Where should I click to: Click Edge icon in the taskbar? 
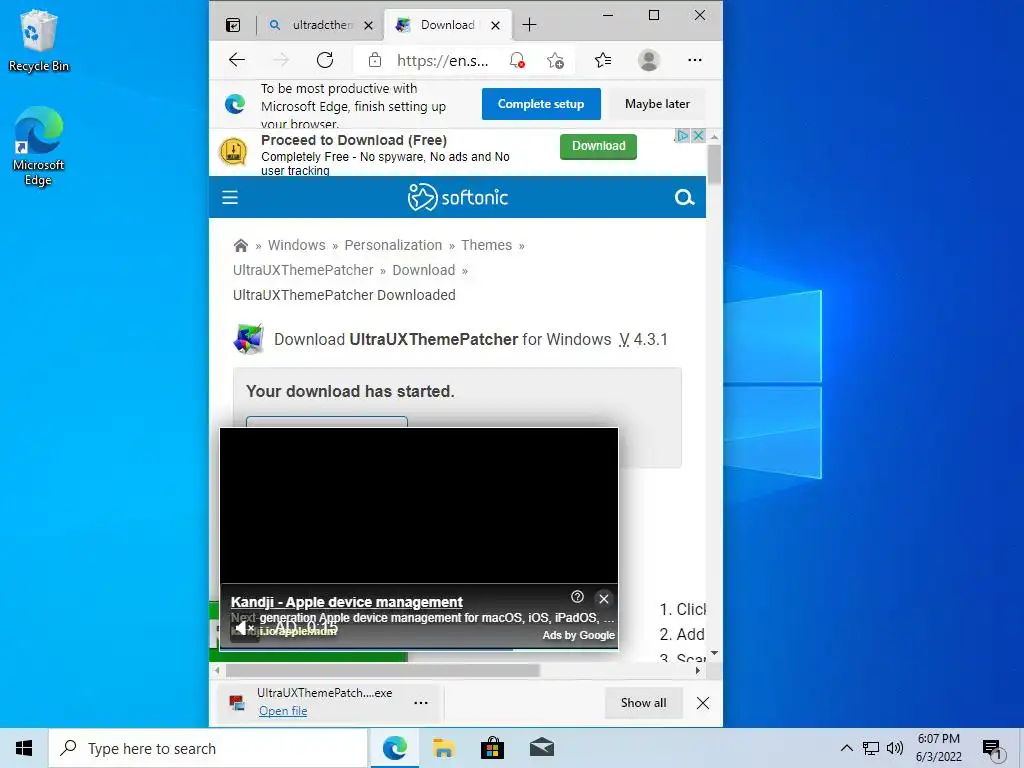394,748
